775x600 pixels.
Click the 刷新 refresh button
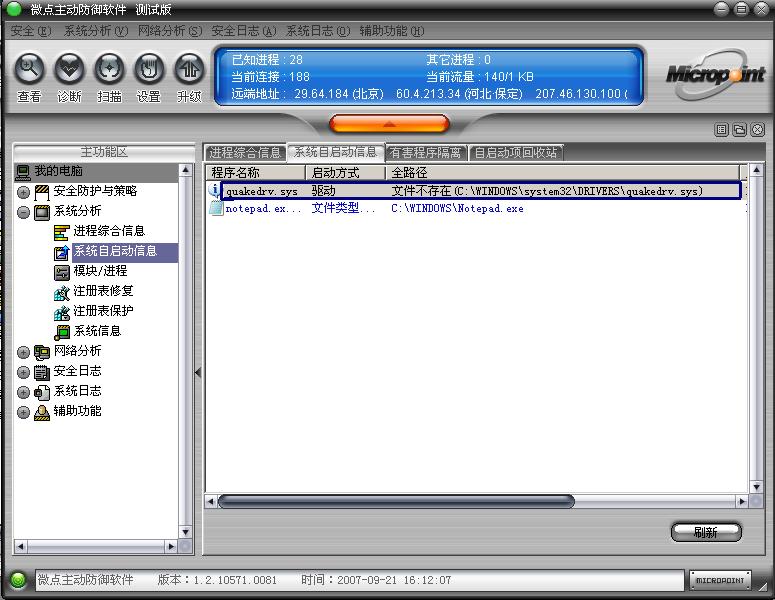pyautogui.click(x=706, y=532)
